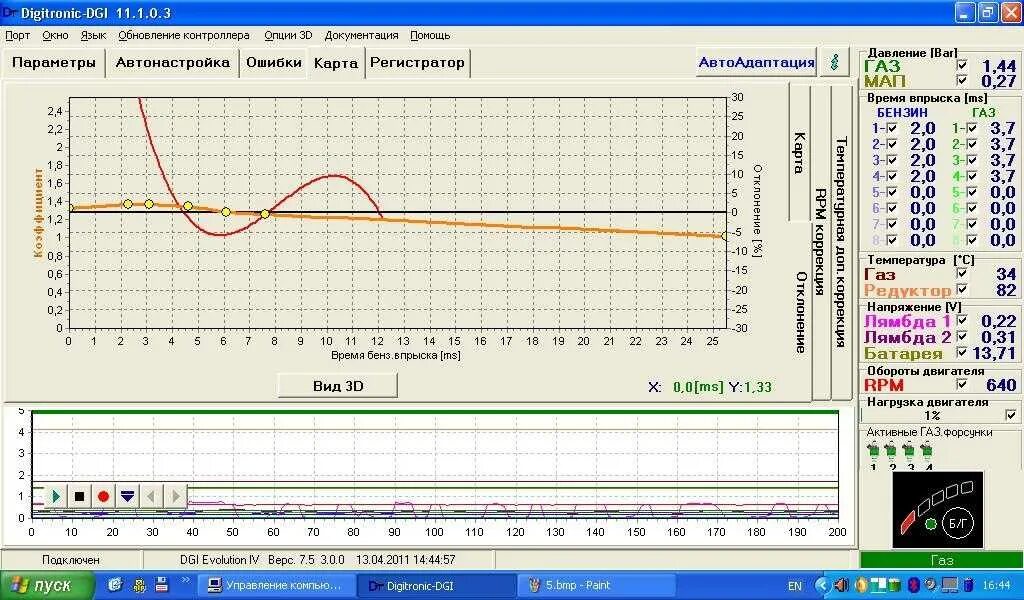
Task: Begin recording with the red circle button
Action: point(103,496)
